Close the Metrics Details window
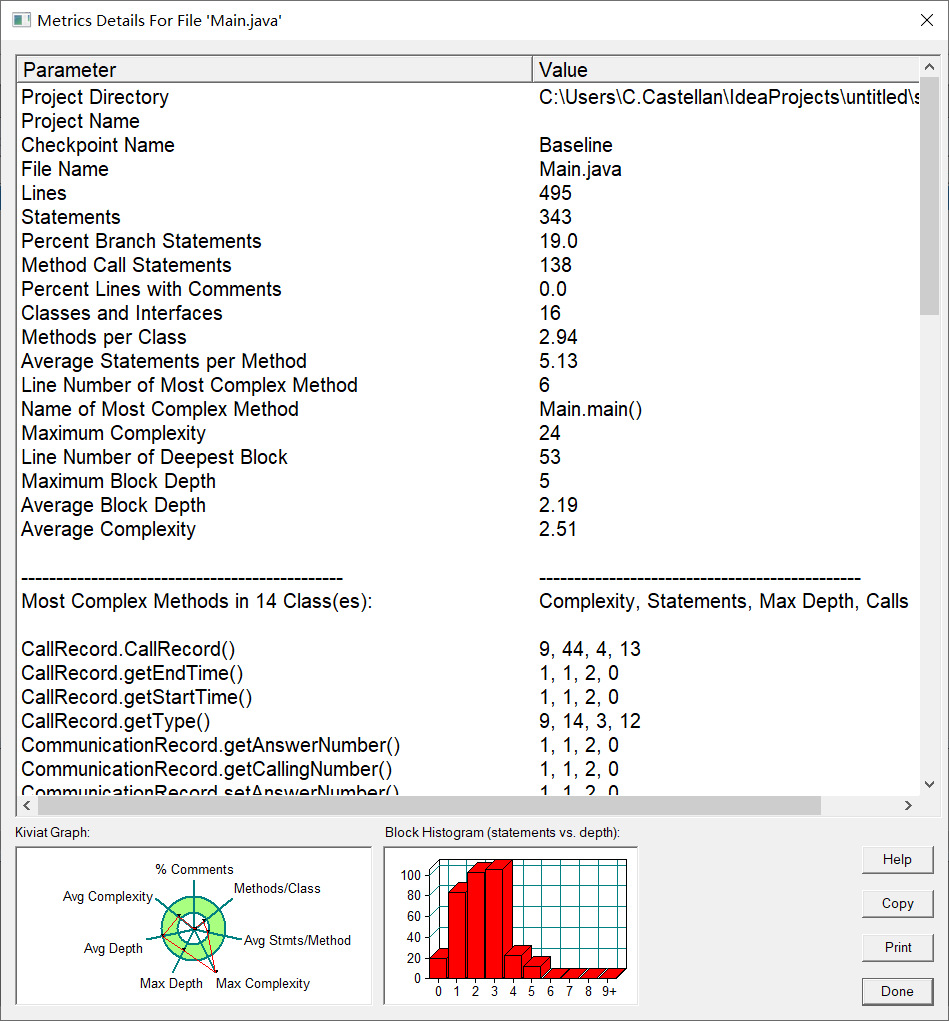The height and width of the screenshot is (1021, 949). 927,20
